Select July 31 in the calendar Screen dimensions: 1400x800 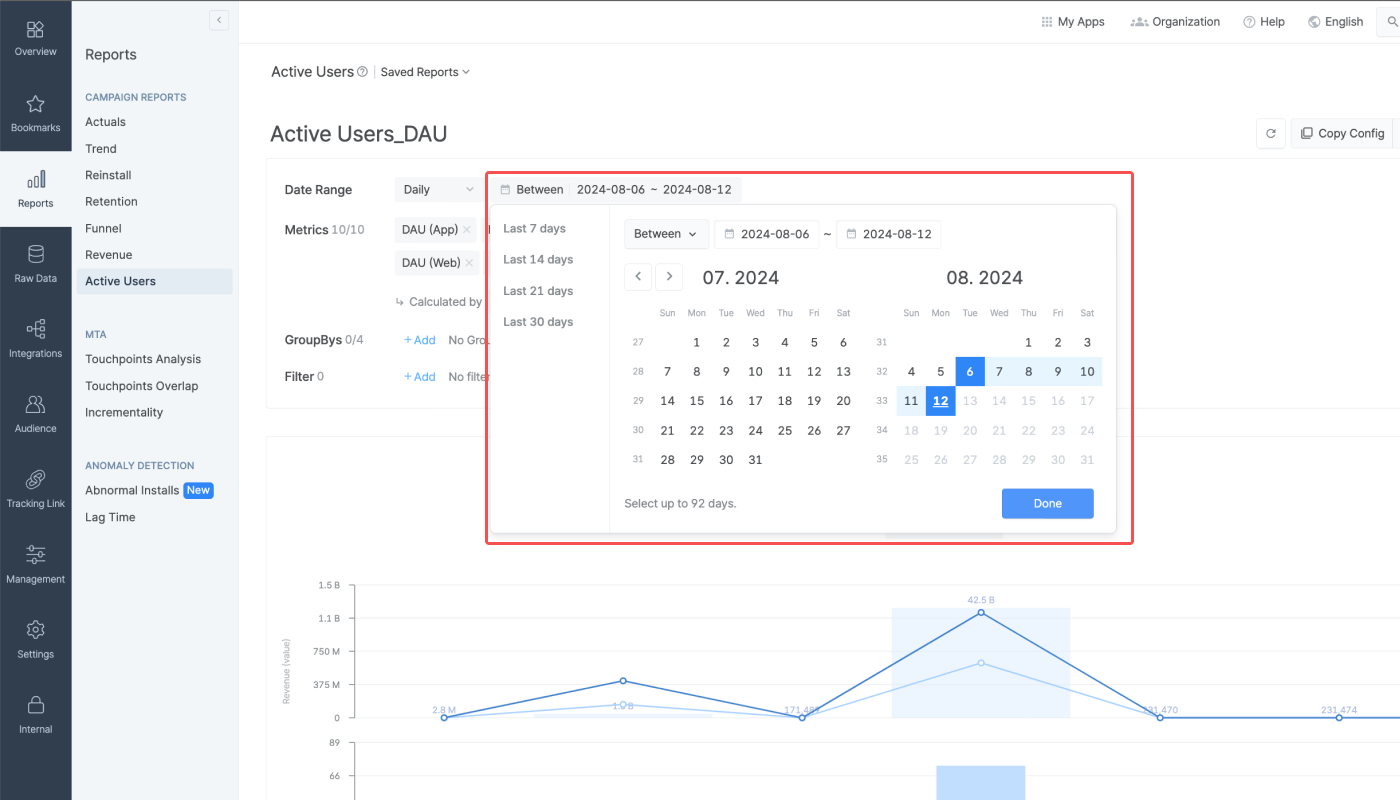(755, 460)
